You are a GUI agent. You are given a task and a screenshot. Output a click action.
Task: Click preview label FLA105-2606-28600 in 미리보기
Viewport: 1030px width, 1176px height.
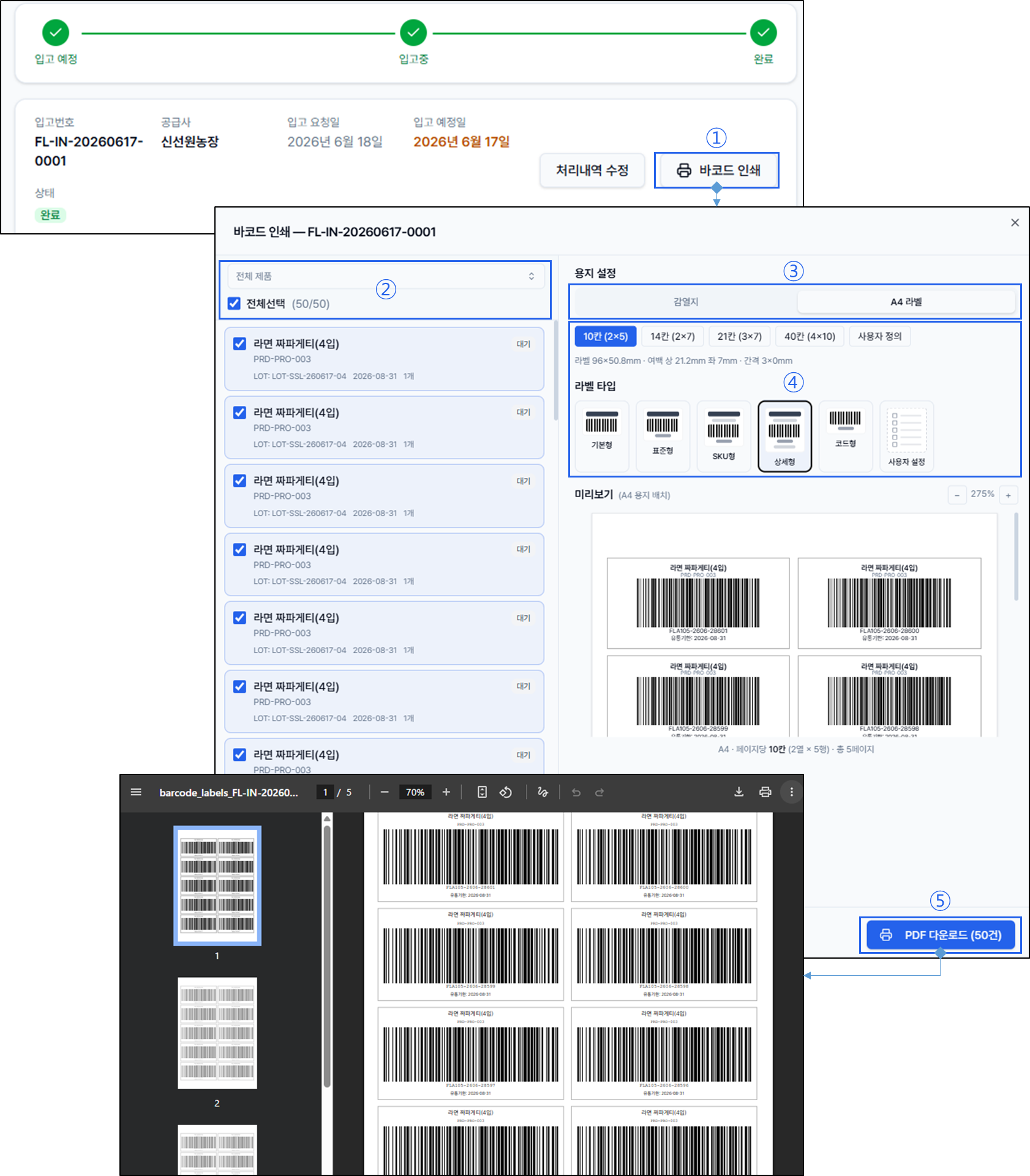pyautogui.click(x=889, y=603)
